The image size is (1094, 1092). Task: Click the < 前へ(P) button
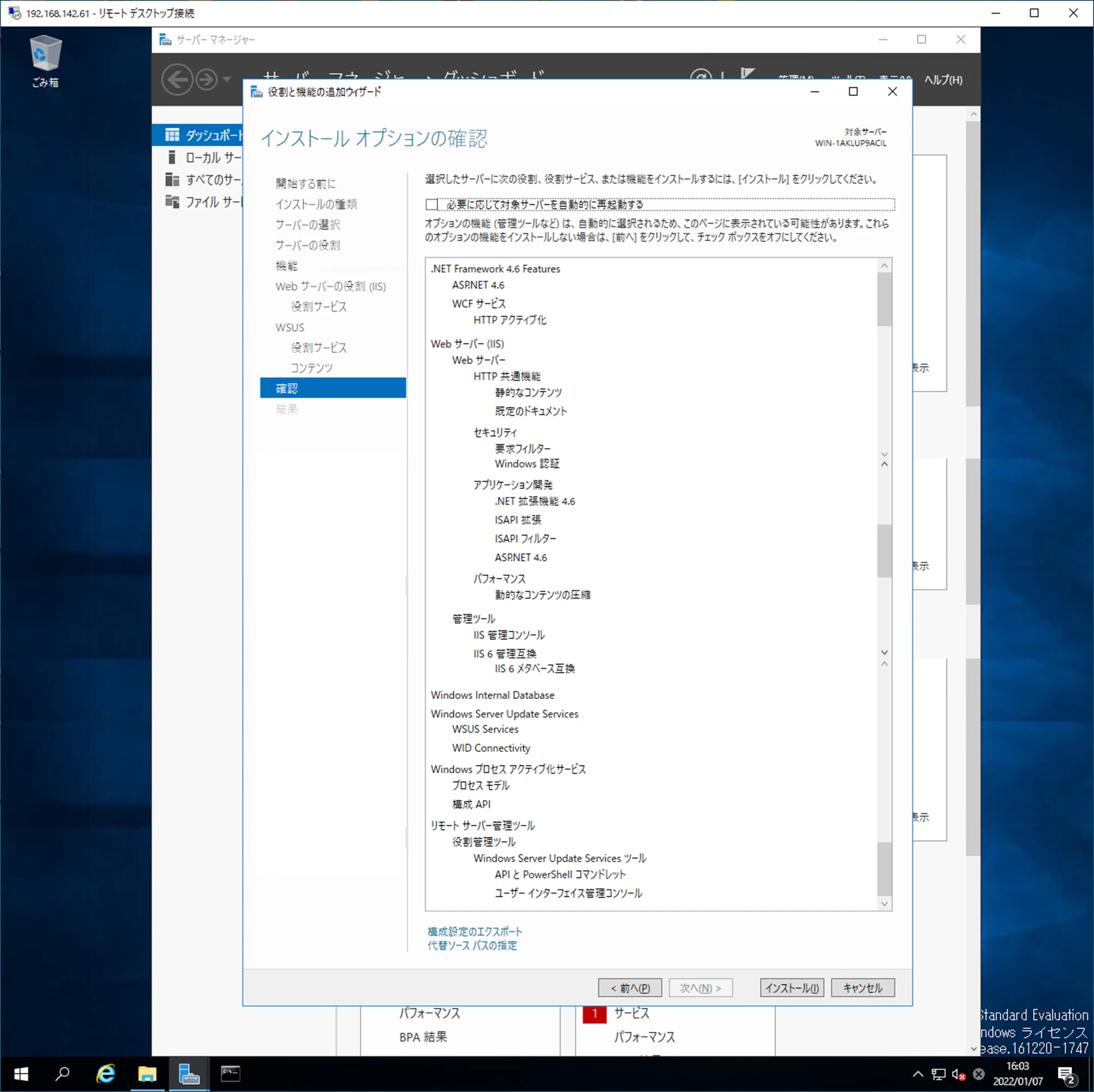630,988
